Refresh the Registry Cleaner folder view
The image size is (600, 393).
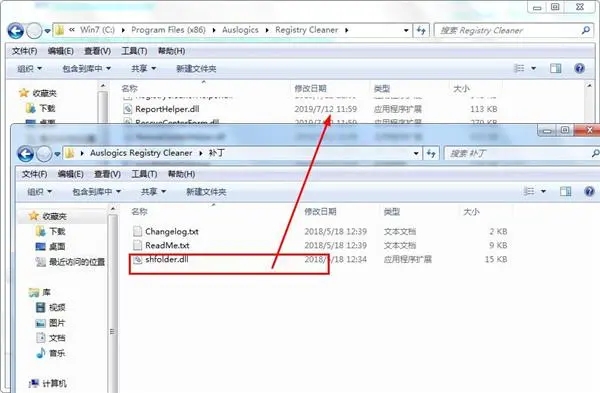pos(421,30)
